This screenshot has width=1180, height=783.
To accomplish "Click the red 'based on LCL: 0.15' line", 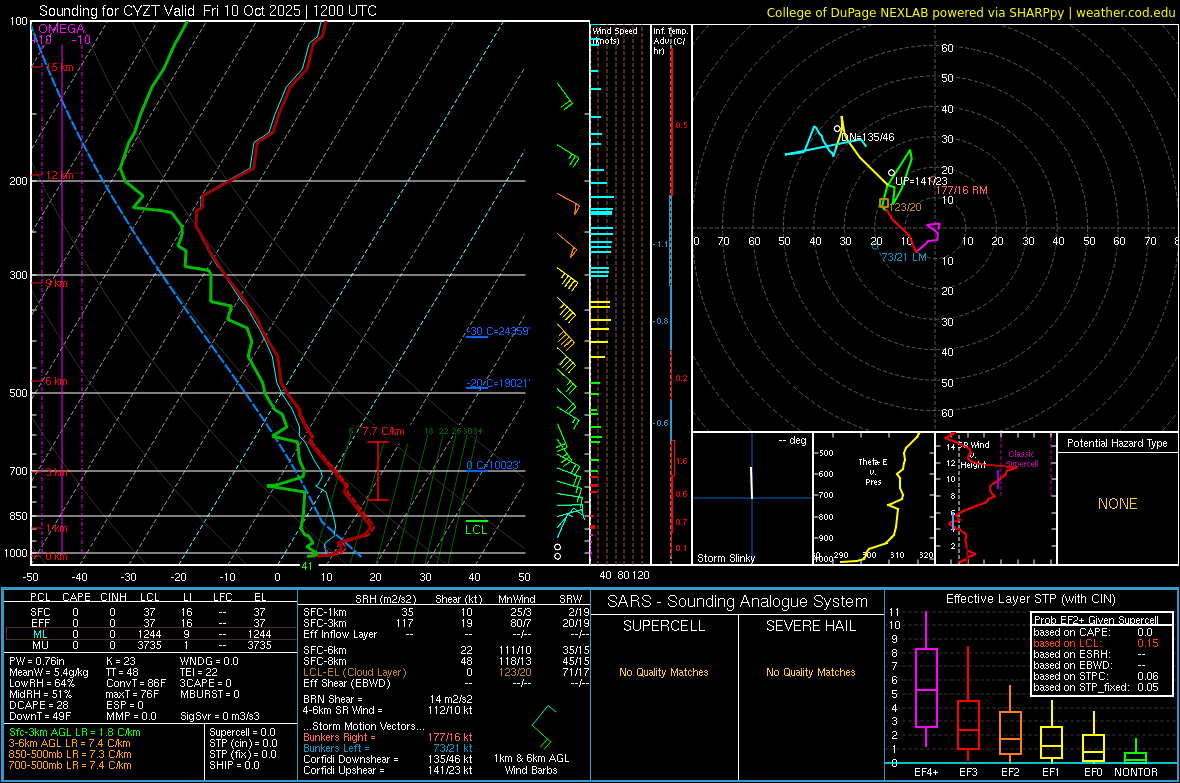I will (1096, 643).
